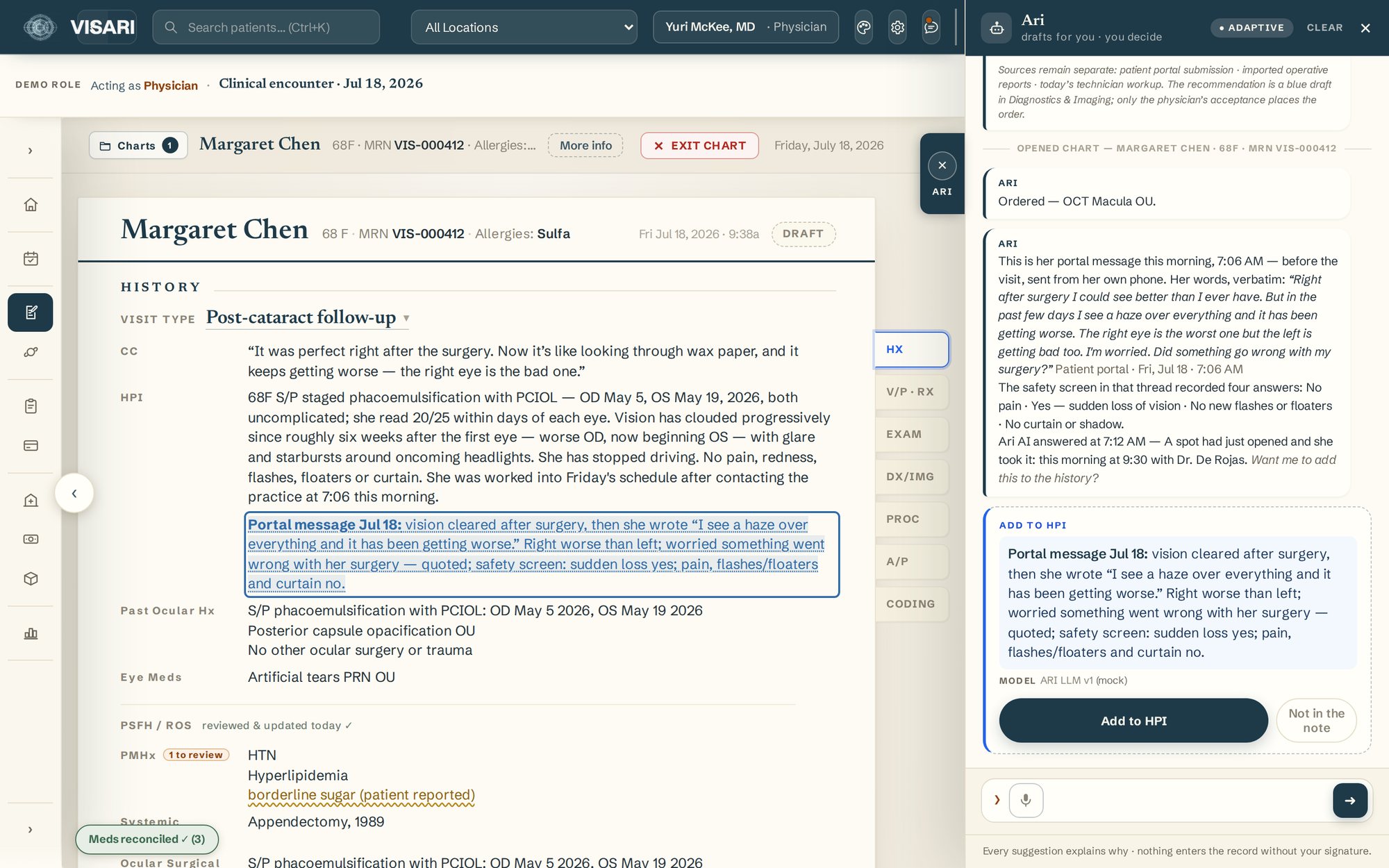Switch to the V/P · RX tab

click(x=911, y=392)
